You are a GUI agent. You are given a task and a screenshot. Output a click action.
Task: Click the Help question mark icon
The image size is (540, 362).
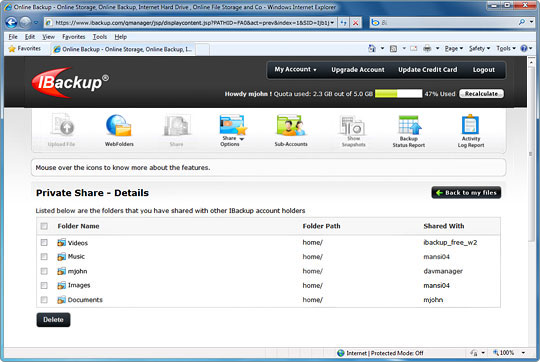(524, 49)
